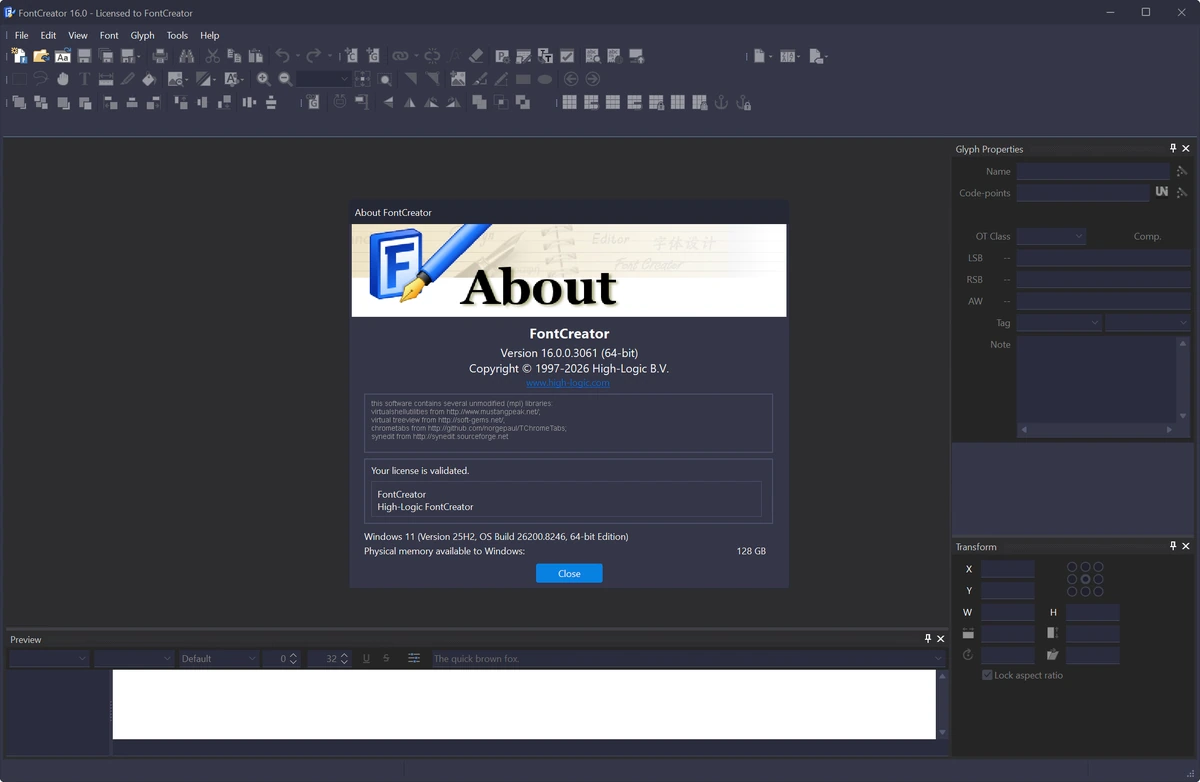Open the Default dropdown in Preview panel
This screenshot has height=782, width=1200.
[x=218, y=658]
